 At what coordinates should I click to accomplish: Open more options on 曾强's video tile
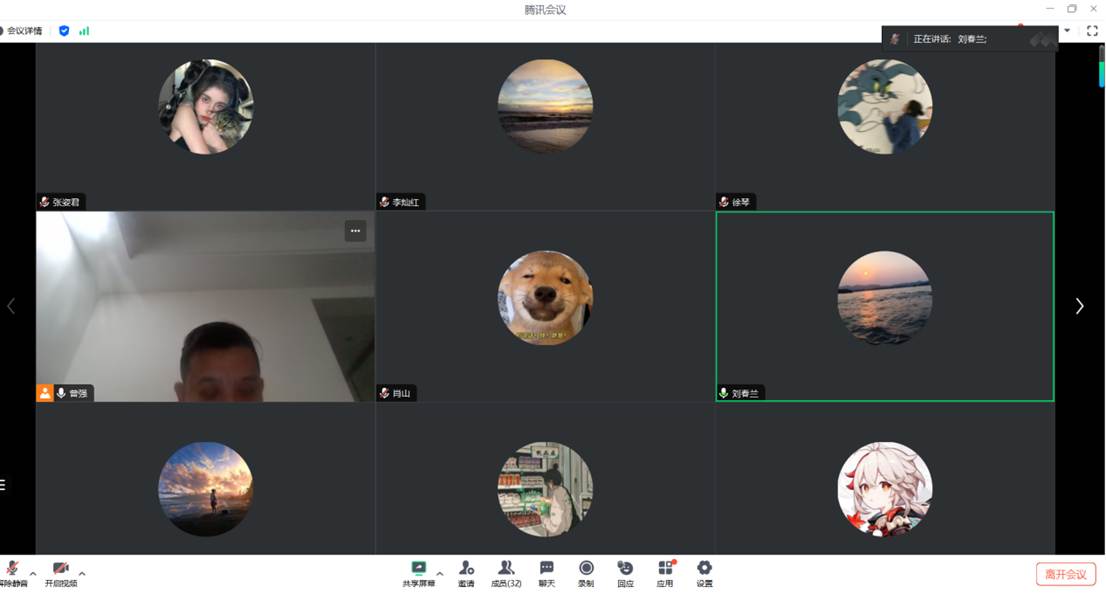pos(355,231)
